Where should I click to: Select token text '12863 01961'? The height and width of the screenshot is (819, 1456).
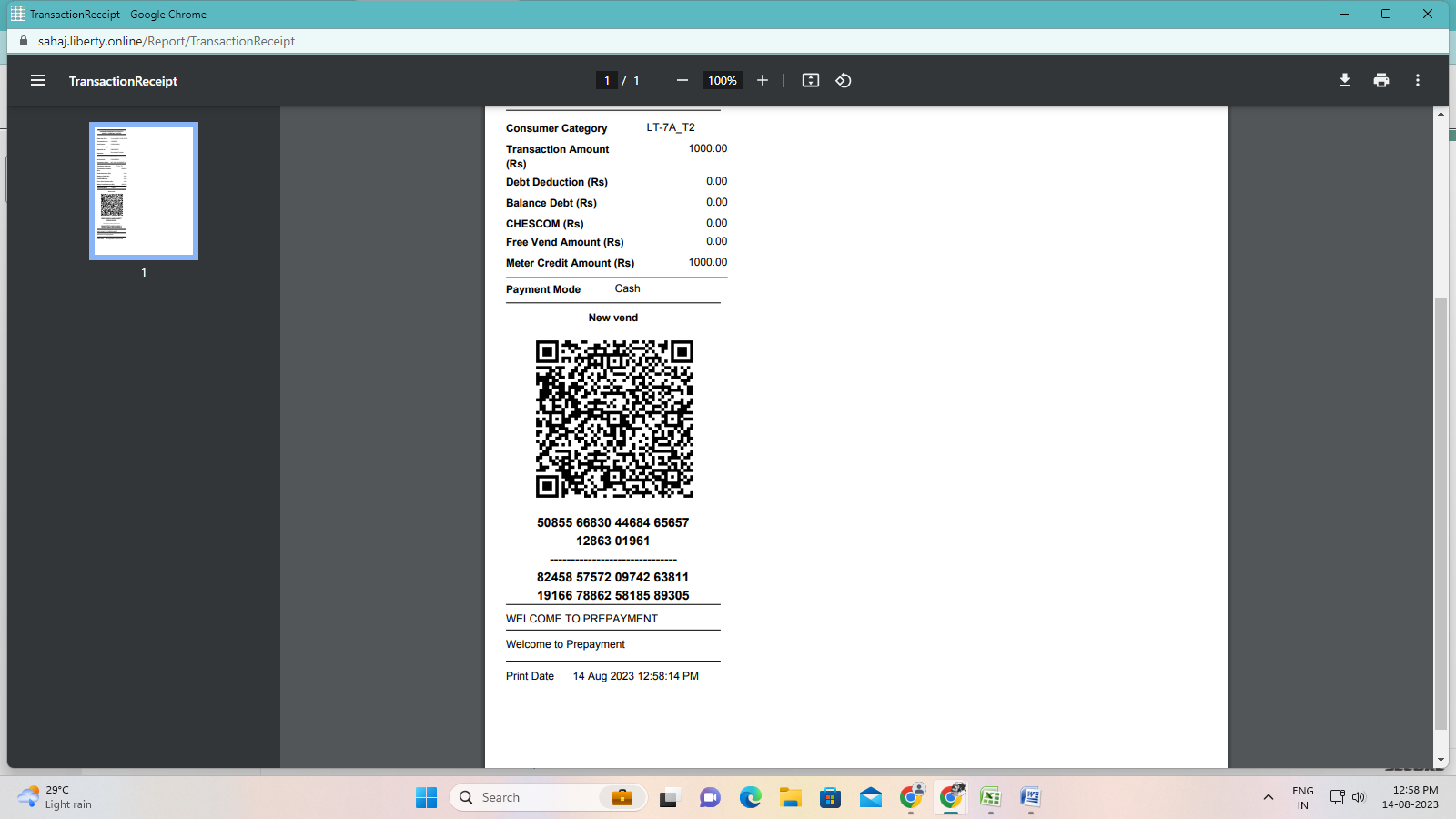(x=613, y=541)
